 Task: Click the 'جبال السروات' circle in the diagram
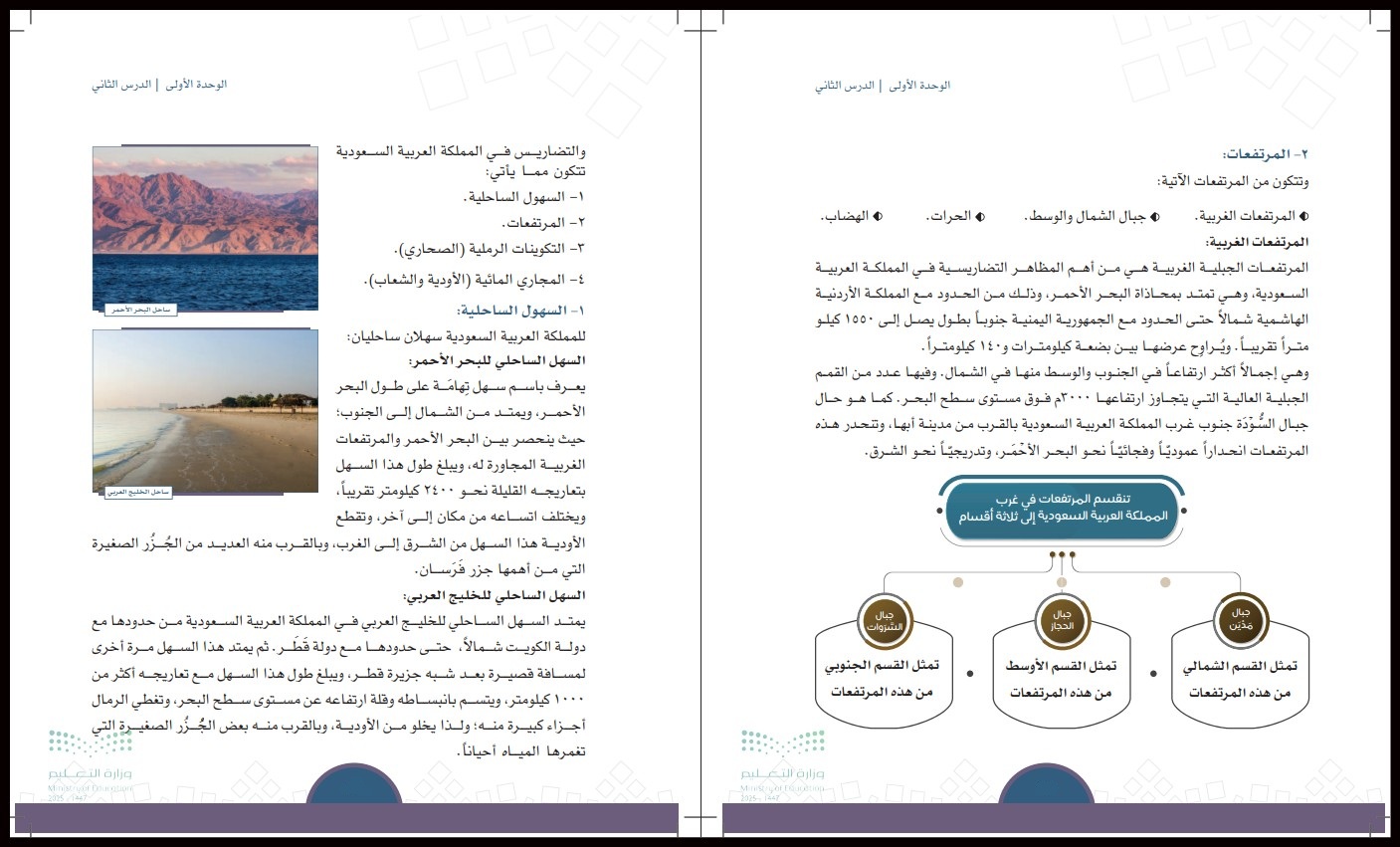tap(884, 619)
